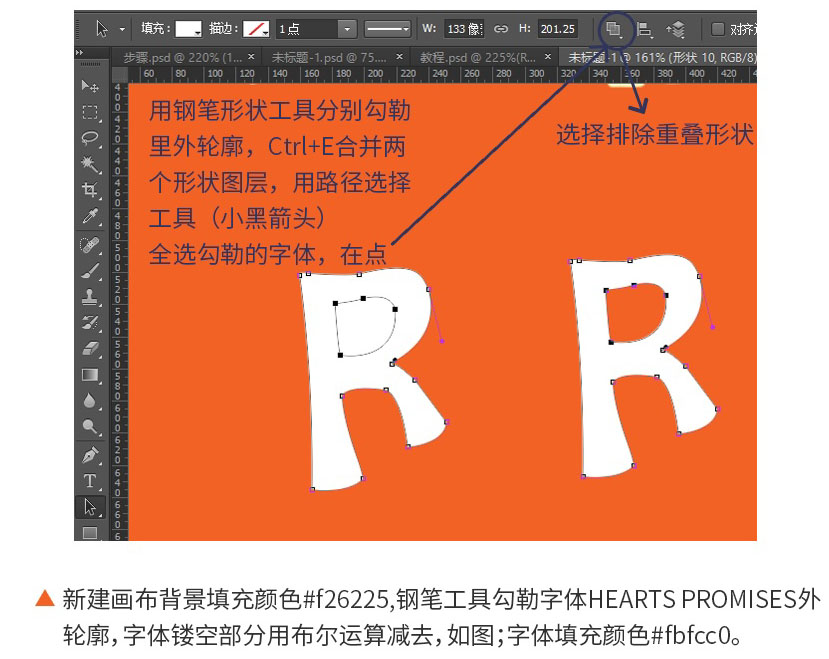Open the path alignment options icon
This screenshot has width=829, height=659.
(x=643, y=29)
